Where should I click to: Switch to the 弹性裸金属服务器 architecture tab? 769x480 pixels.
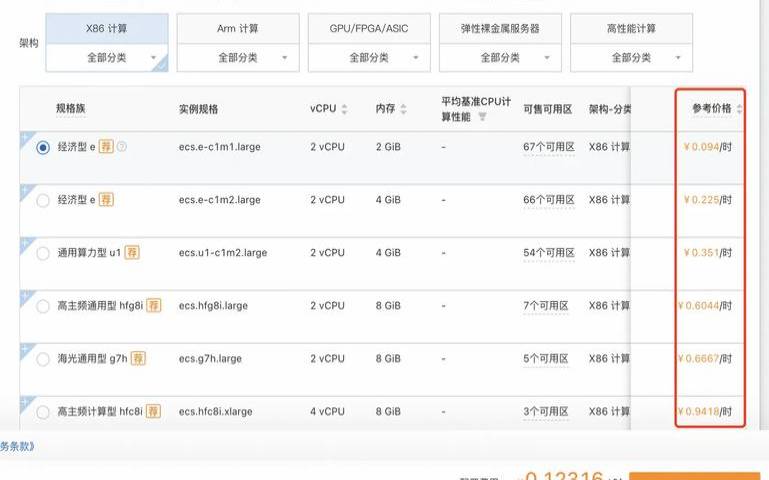pyautogui.click(x=500, y=29)
